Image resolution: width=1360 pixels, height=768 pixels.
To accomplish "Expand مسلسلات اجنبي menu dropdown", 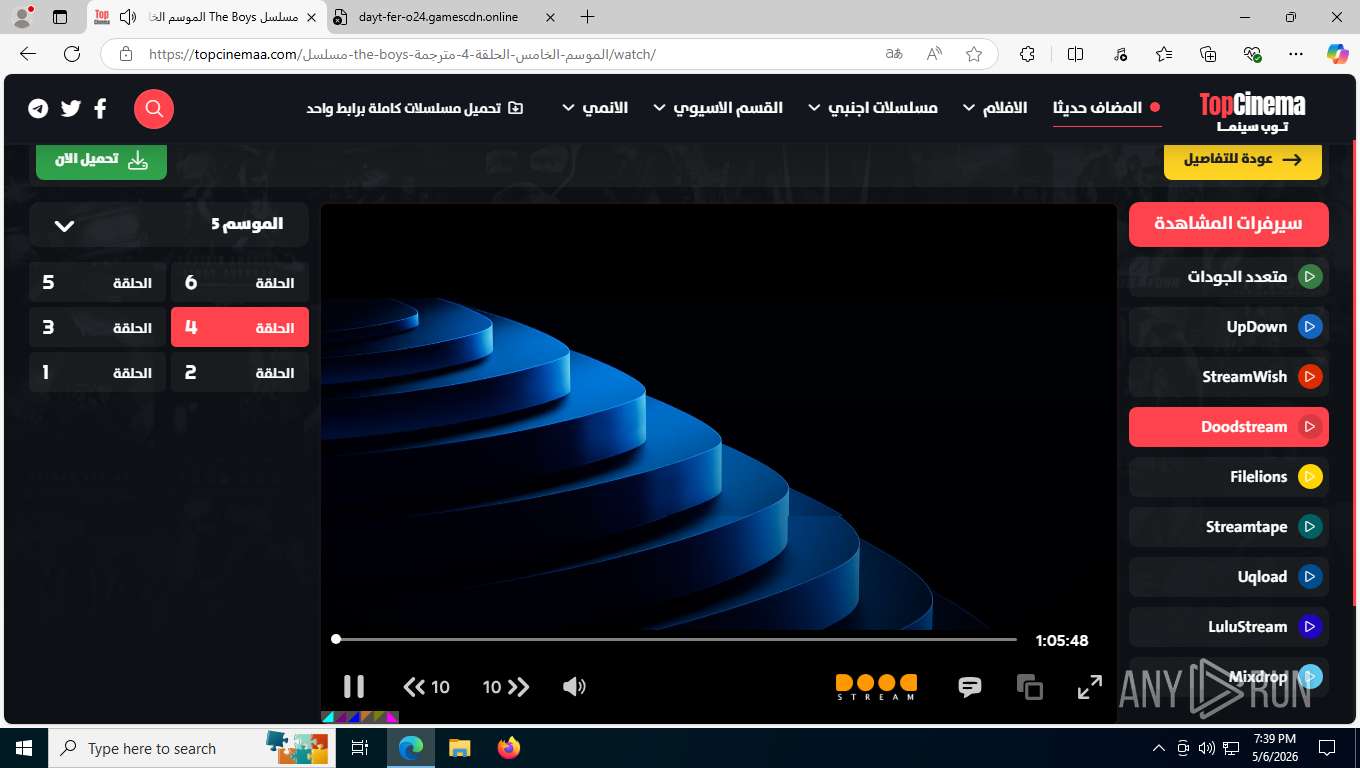I will [x=873, y=108].
